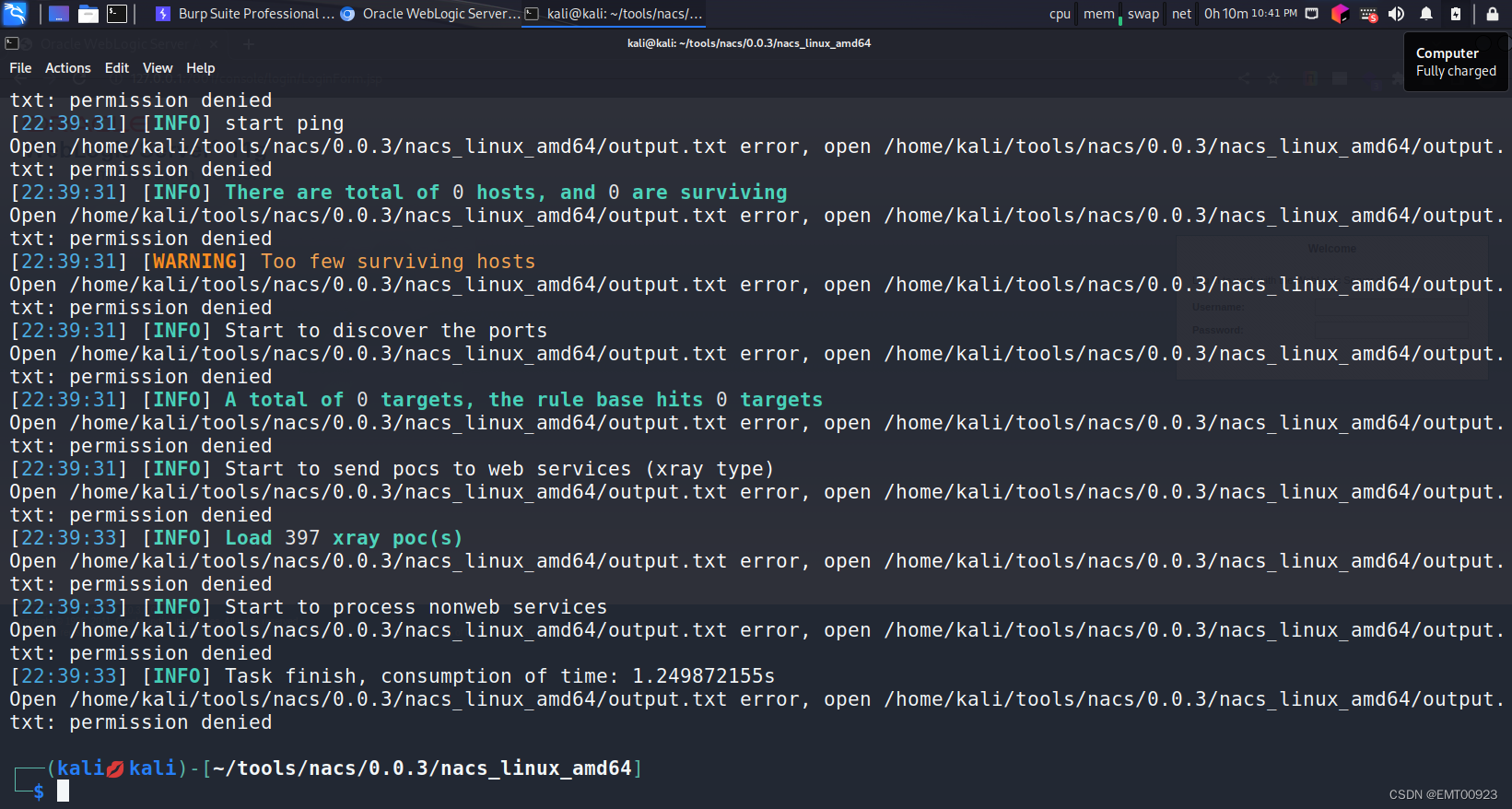
Task: Open the View menu
Action: (x=158, y=68)
